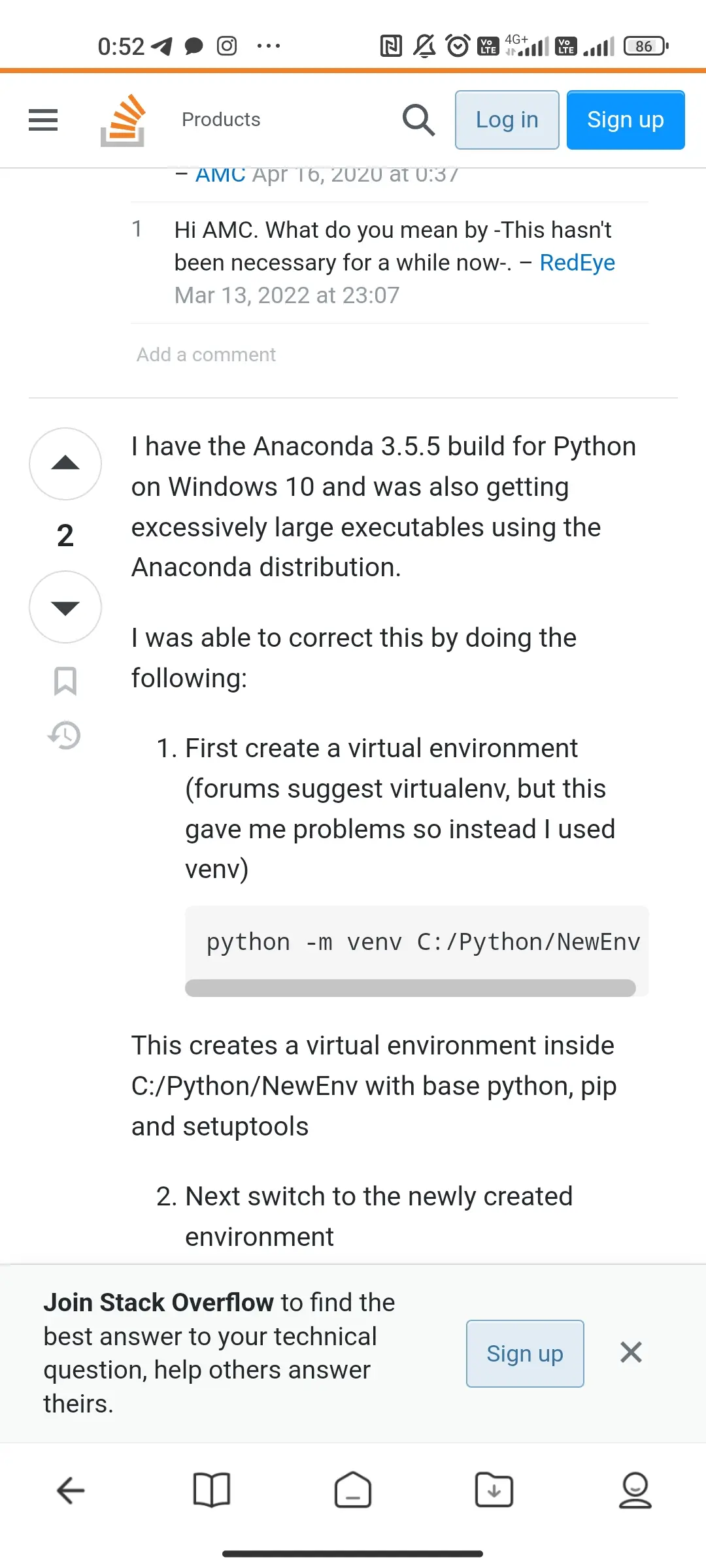Open the Products menu
This screenshot has height=1568, width=706.
tap(221, 120)
